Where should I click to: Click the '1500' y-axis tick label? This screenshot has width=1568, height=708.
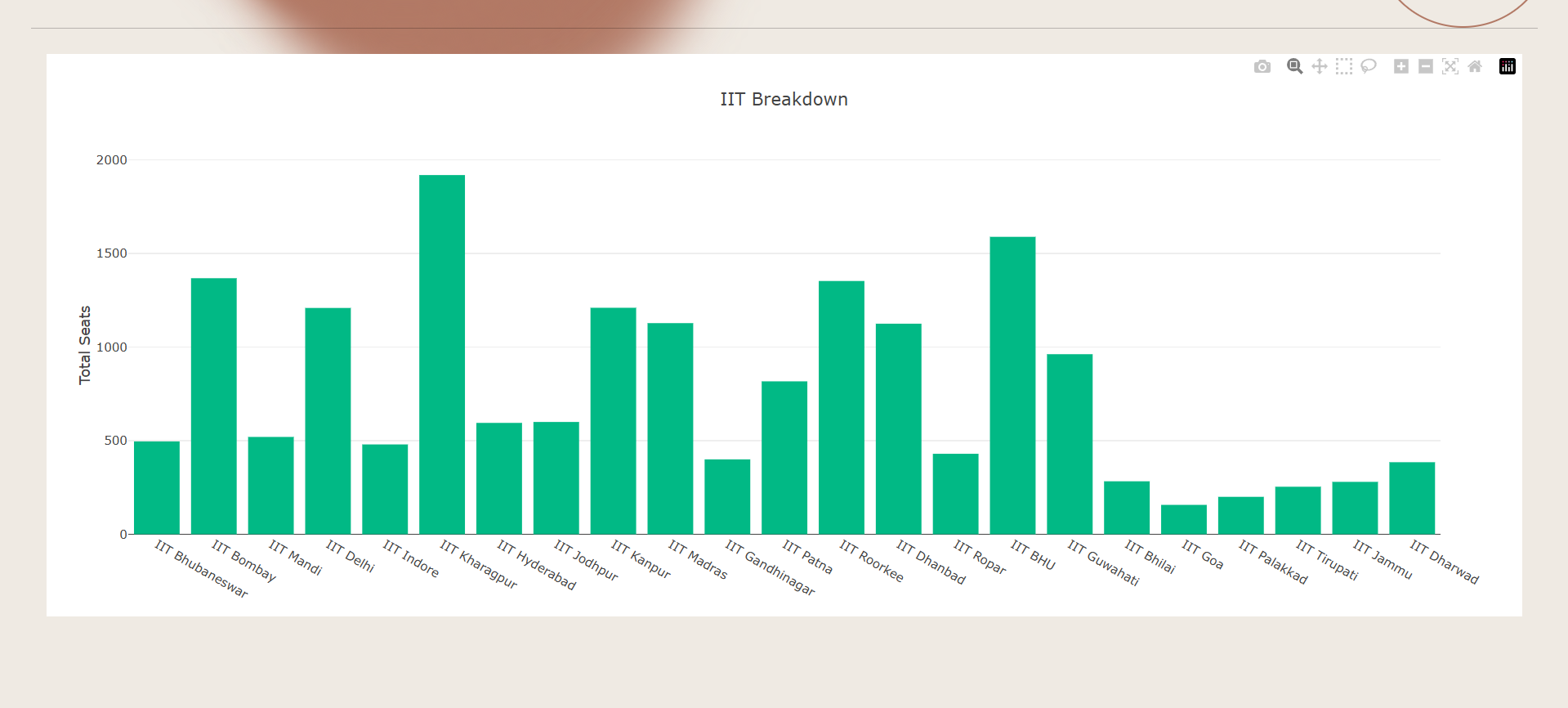pyautogui.click(x=112, y=253)
